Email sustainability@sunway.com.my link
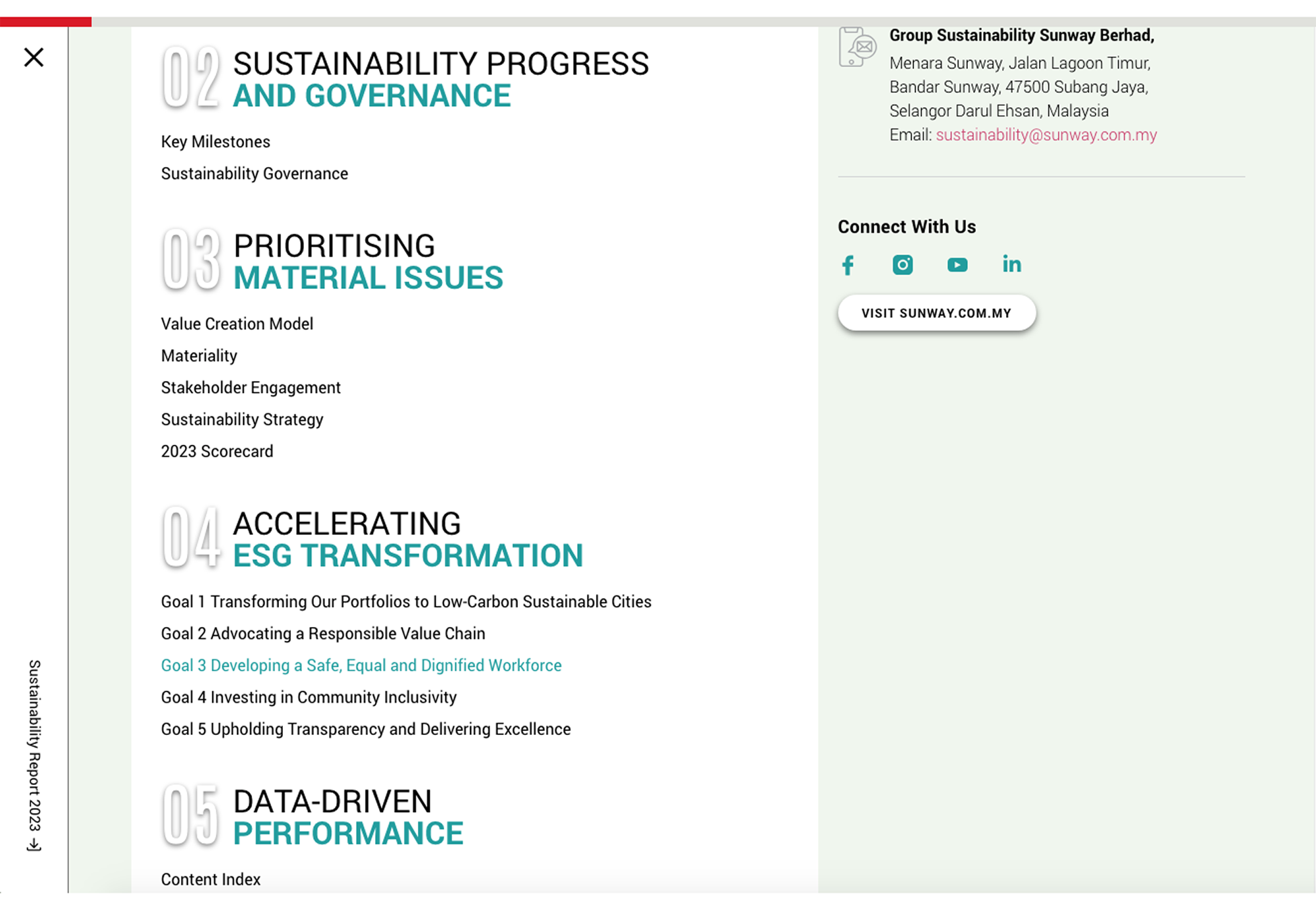The width and height of the screenshot is (1316, 910). click(x=1046, y=135)
